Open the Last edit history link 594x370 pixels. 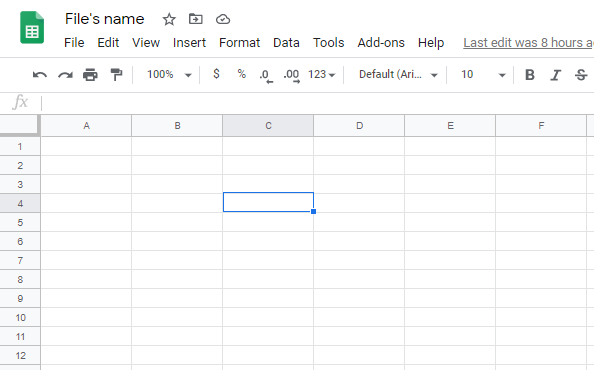pyautogui.click(x=528, y=43)
